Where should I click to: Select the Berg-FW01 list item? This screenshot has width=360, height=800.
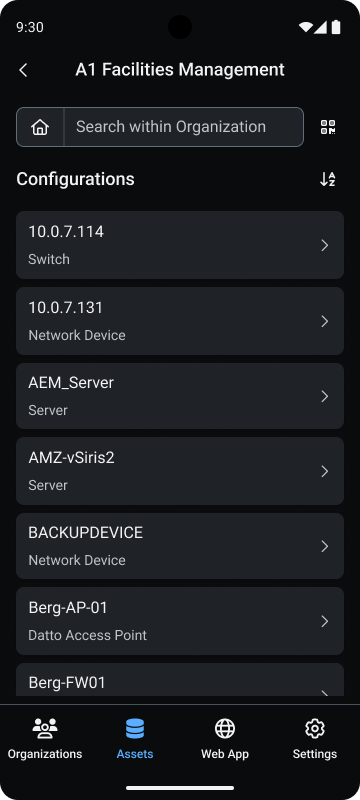click(180, 680)
